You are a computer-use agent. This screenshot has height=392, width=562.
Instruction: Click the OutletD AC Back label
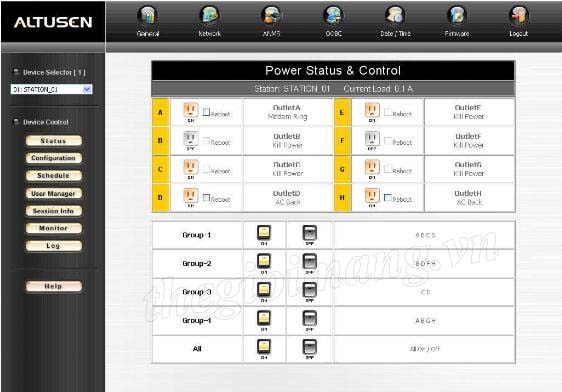click(x=287, y=198)
